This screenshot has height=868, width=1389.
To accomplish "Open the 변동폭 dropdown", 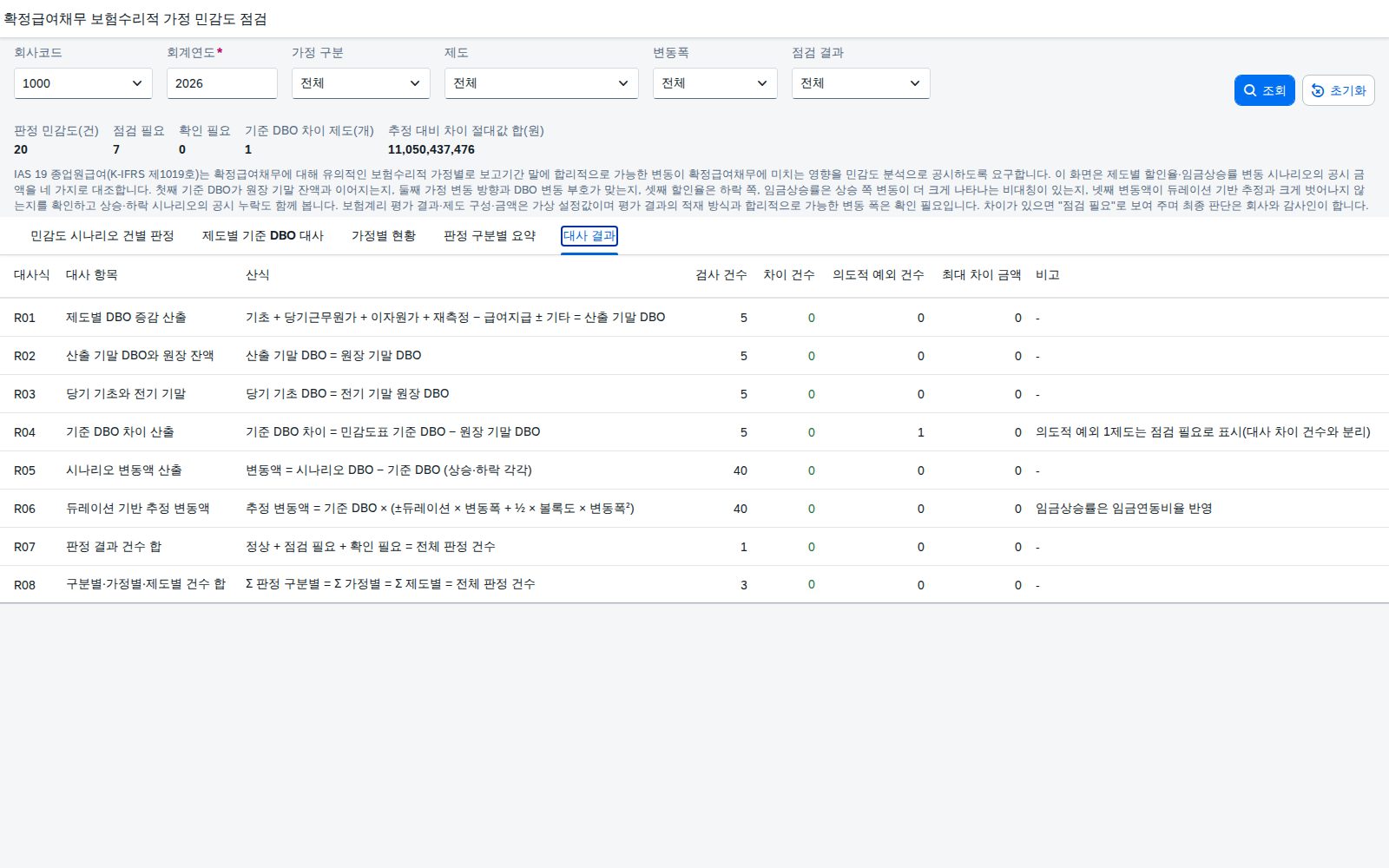I will pyautogui.click(x=715, y=83).
